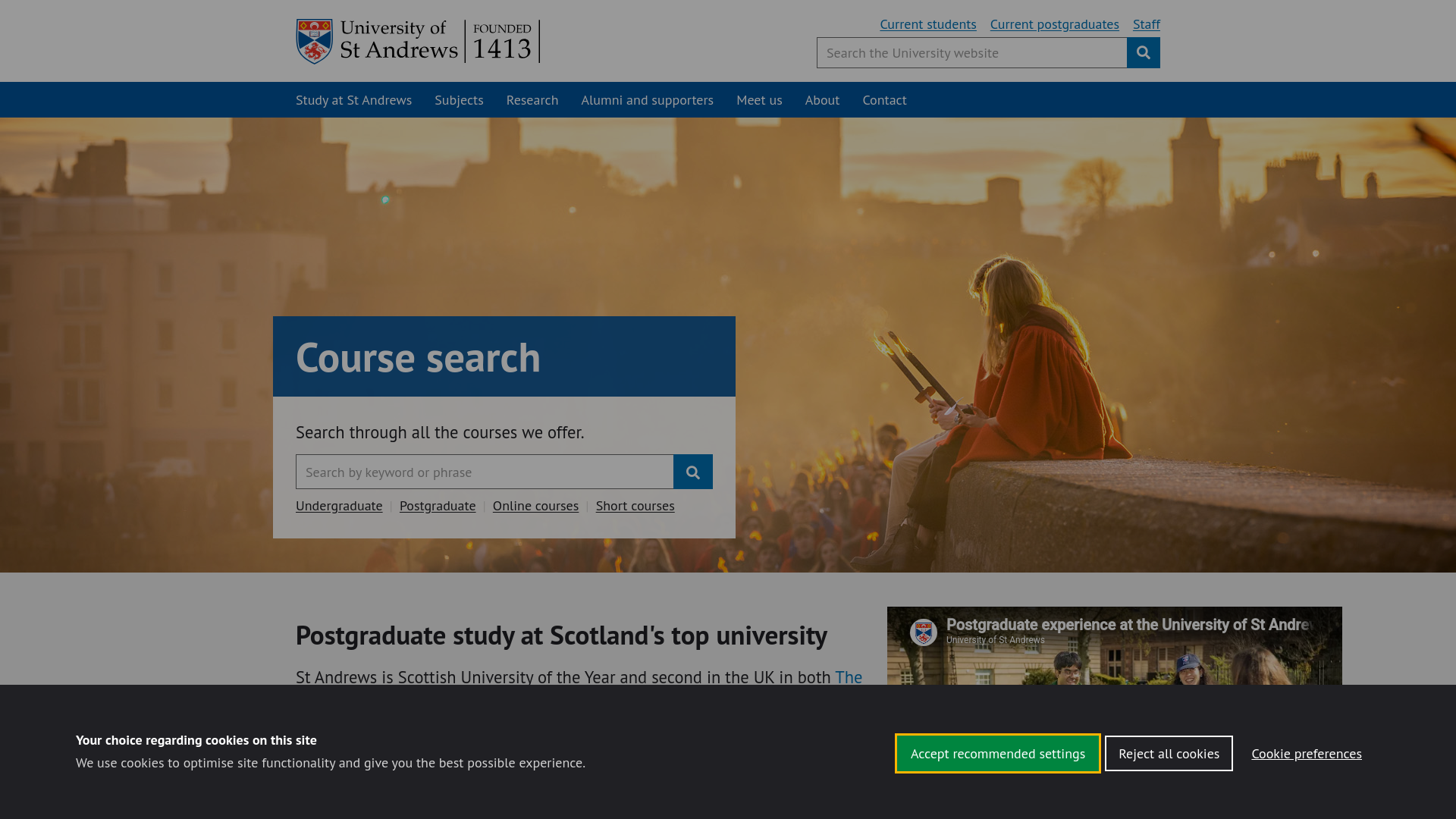Click the Course search heading

(x=418, y=357)
